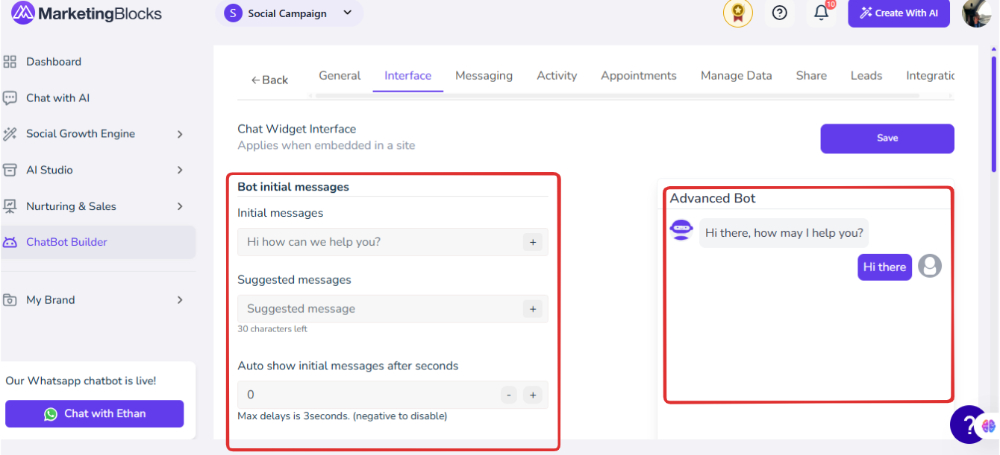Go back using the Back link

coord(269,80)
